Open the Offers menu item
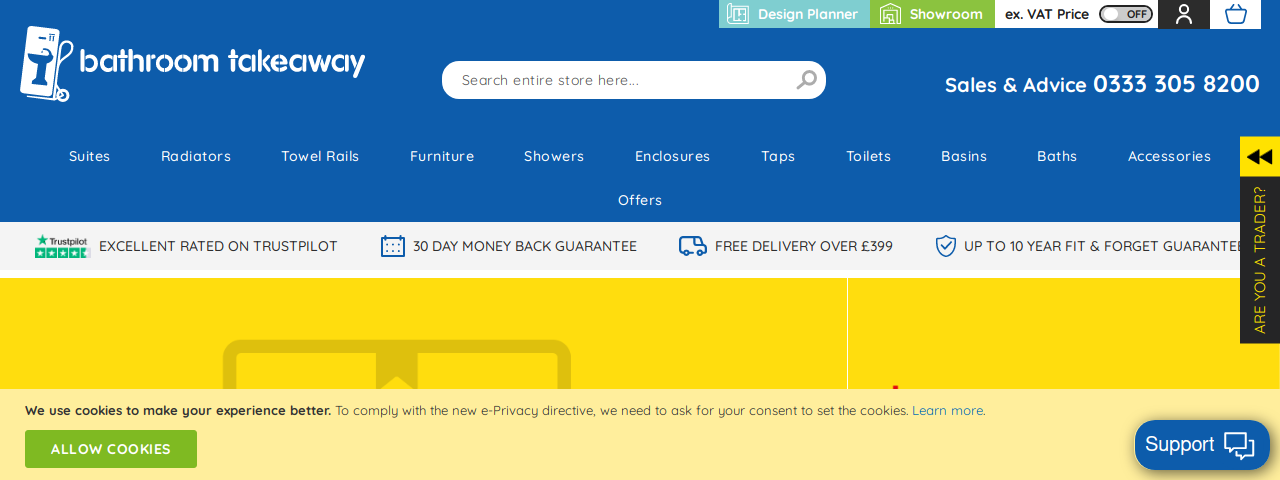Viewport: 1280px width, 480px height. [640, 200]
